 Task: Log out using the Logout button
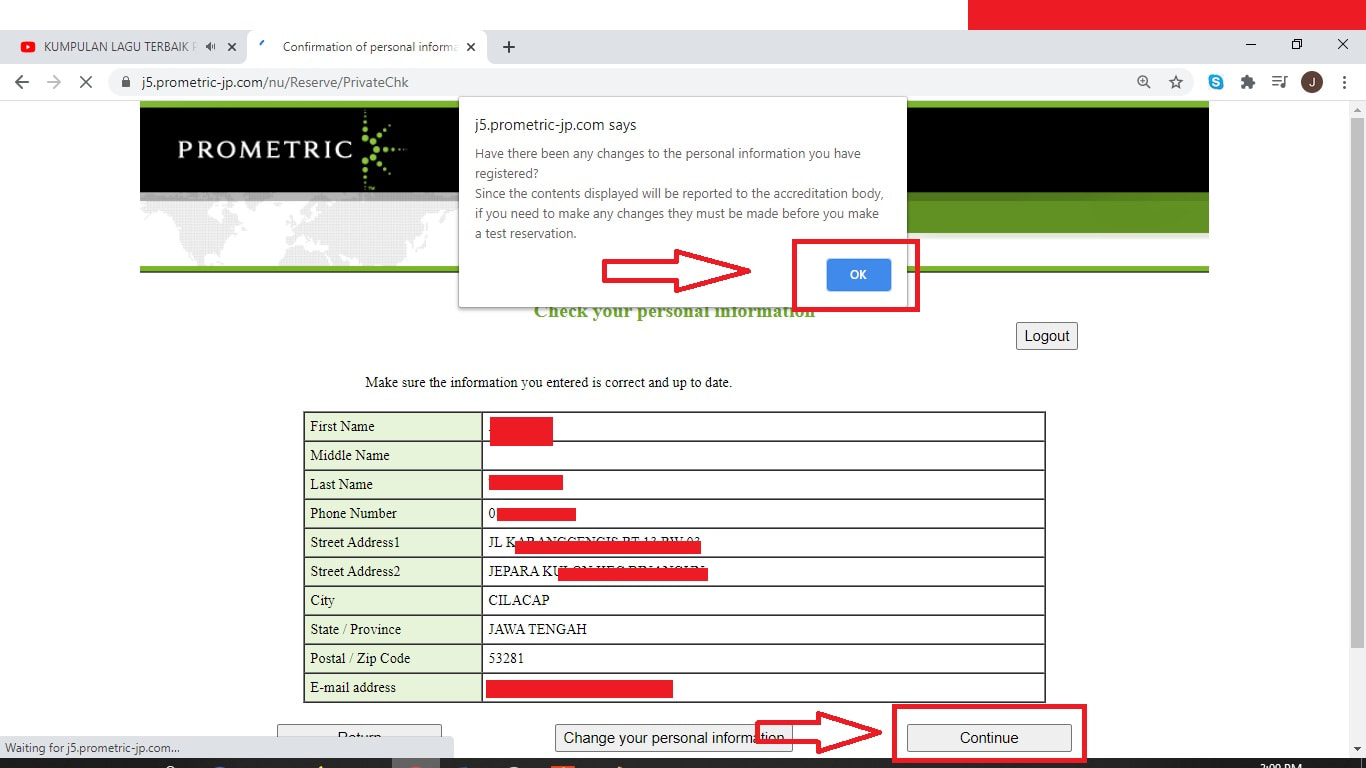pos(1047,336)
